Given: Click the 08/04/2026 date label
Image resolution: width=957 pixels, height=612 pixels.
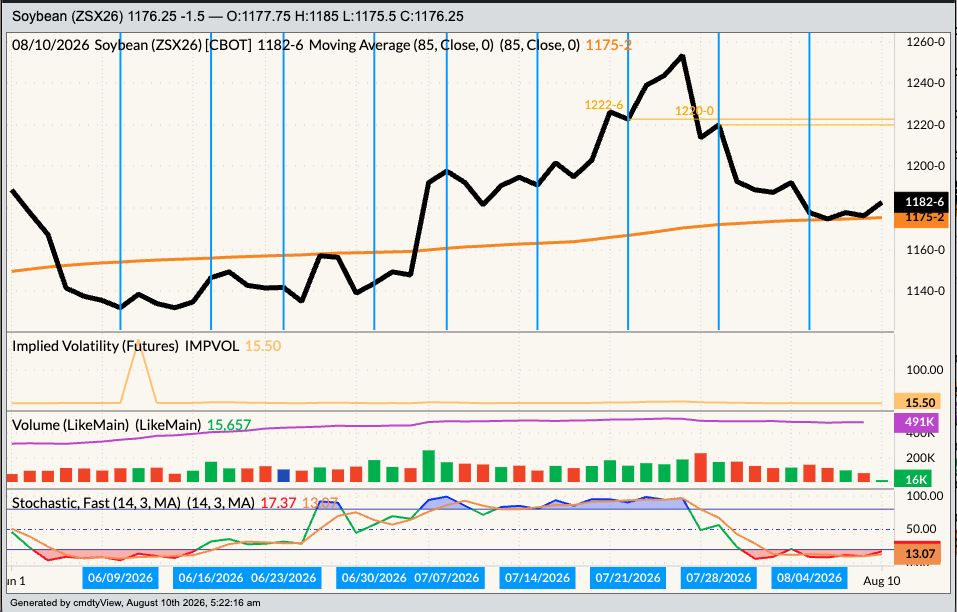Looking at the screenshot, I should click(809, 577).
